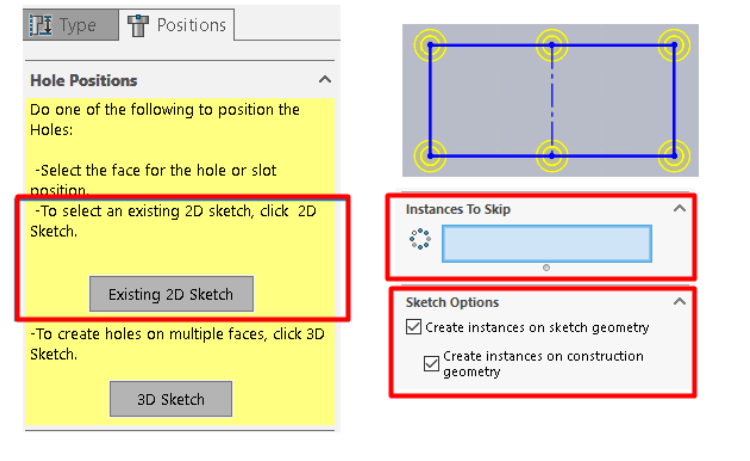This screenshot has width=750, height=461.
Task: Select the bottom-center hole instance marker
Action: [x=552, y=155]
